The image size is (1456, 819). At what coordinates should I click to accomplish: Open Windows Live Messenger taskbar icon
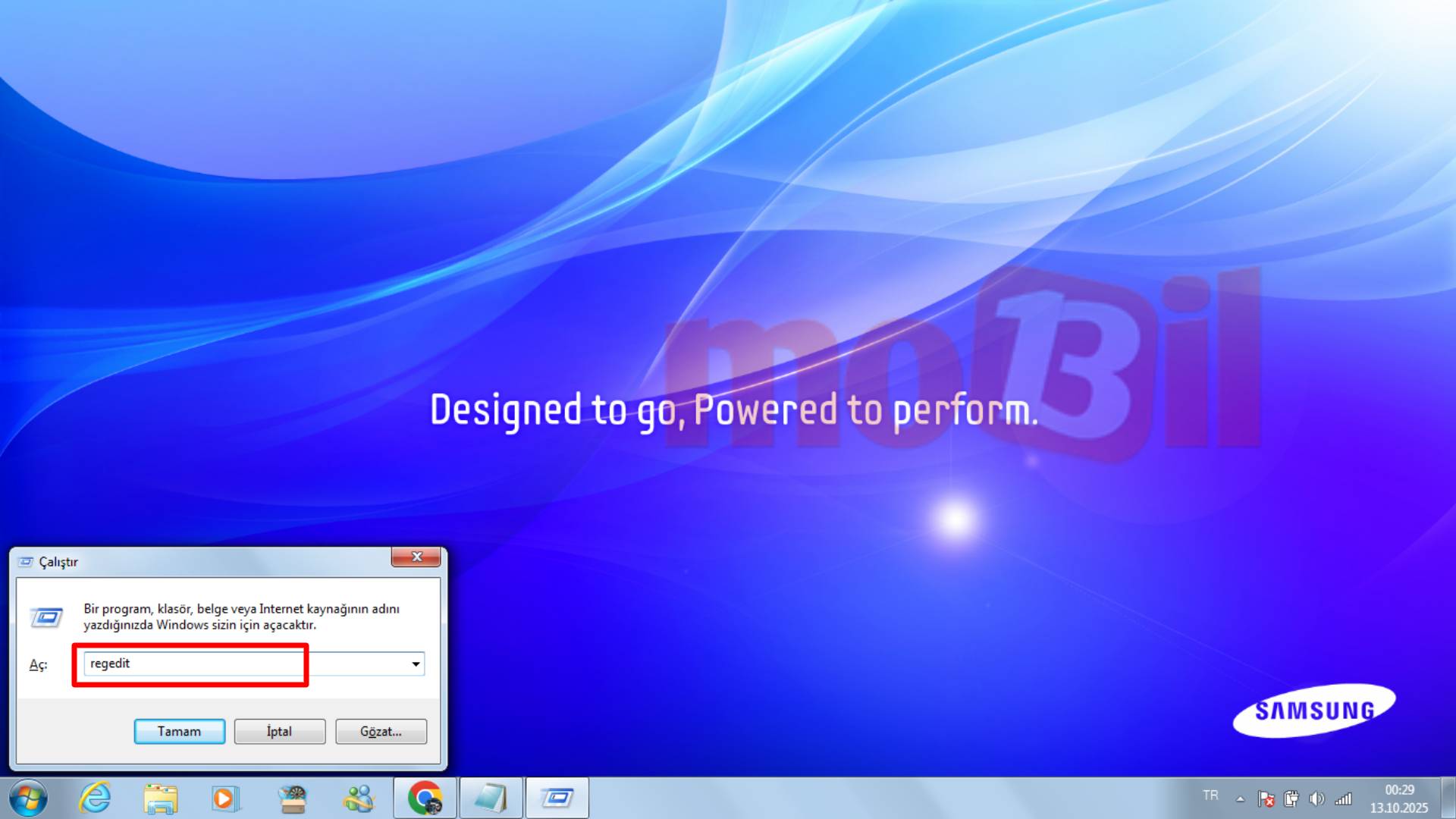(x=358, y=798)
